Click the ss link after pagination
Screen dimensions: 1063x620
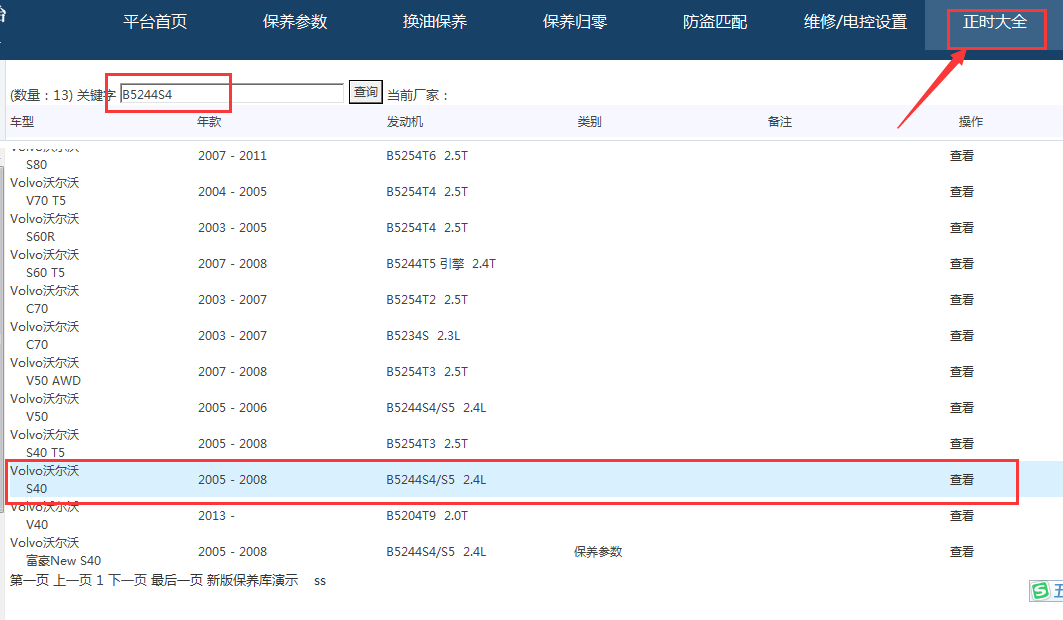pyautogui.click(x=320, y=581)
